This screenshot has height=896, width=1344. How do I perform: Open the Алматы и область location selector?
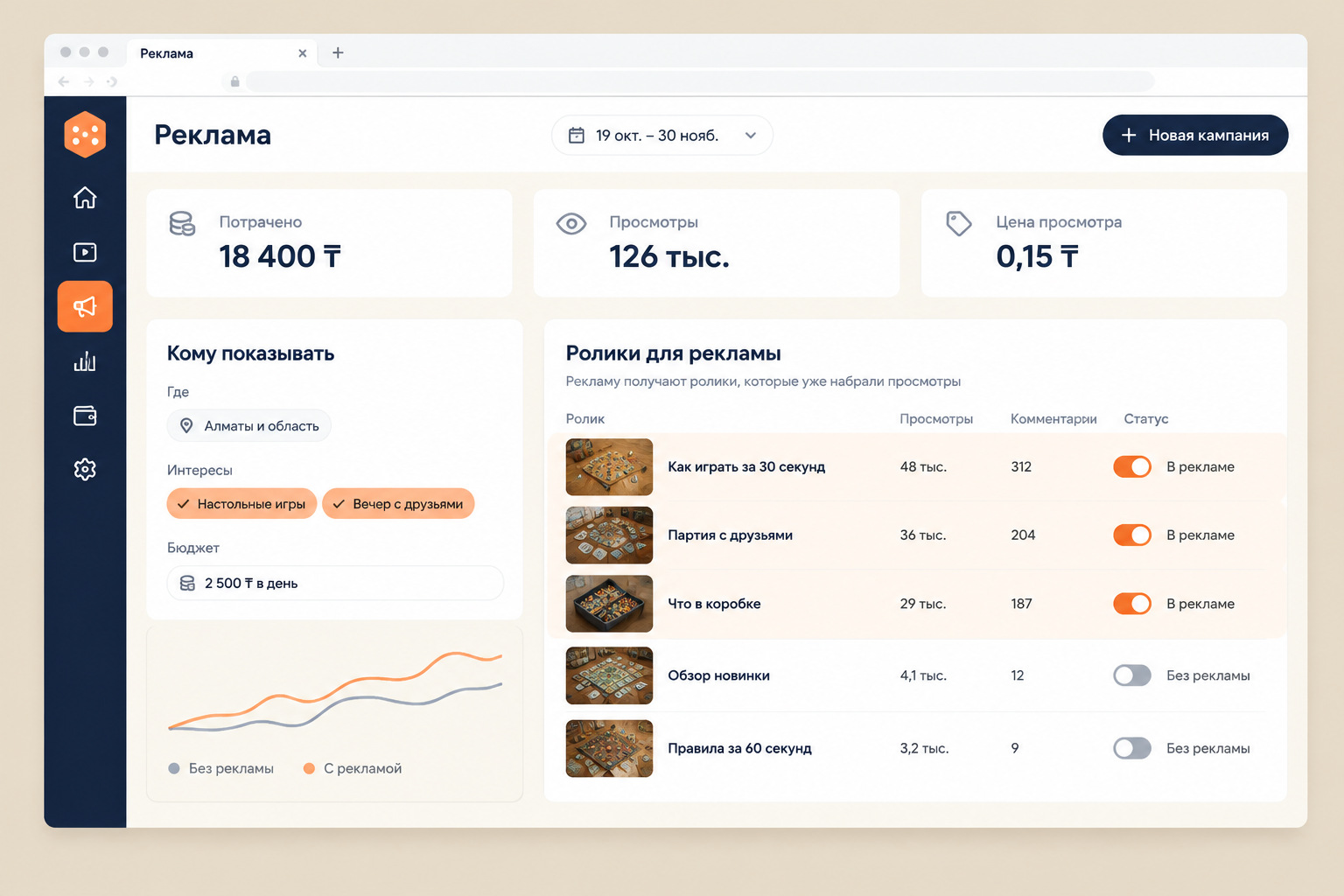(249, 426)
